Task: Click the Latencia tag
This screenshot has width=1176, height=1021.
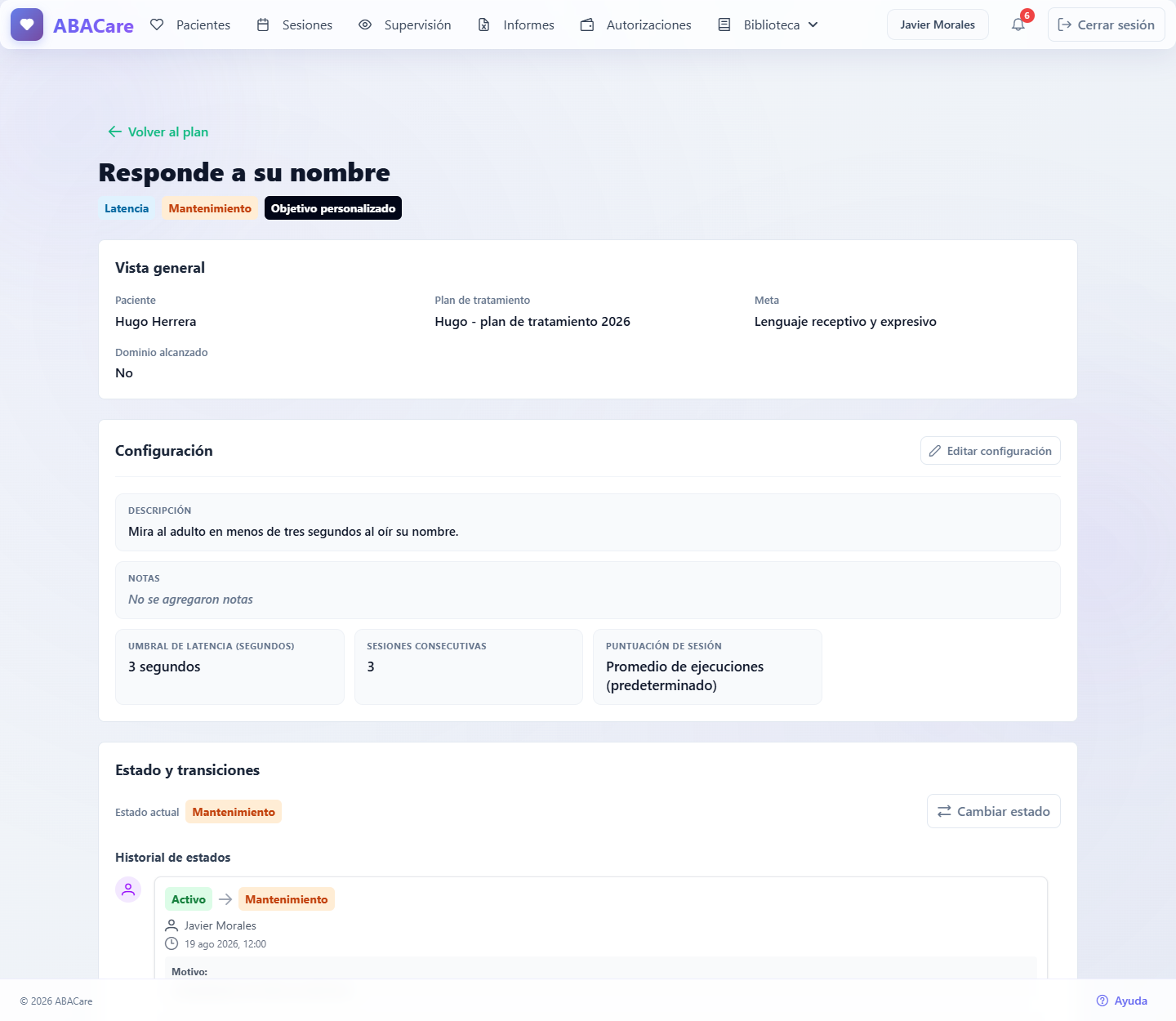Action: coord(127,208)
